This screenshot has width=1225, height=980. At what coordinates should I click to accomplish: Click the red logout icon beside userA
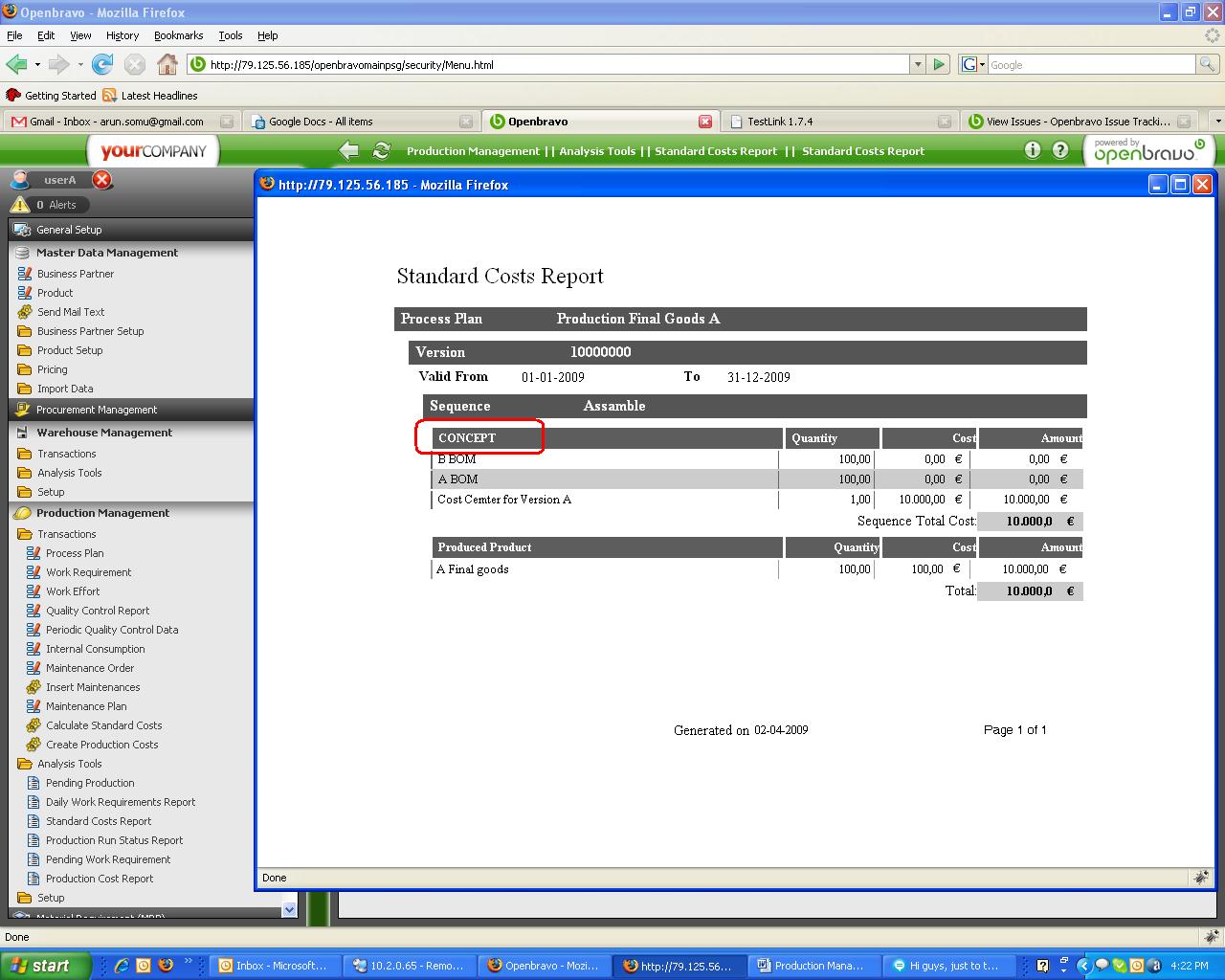102,180
